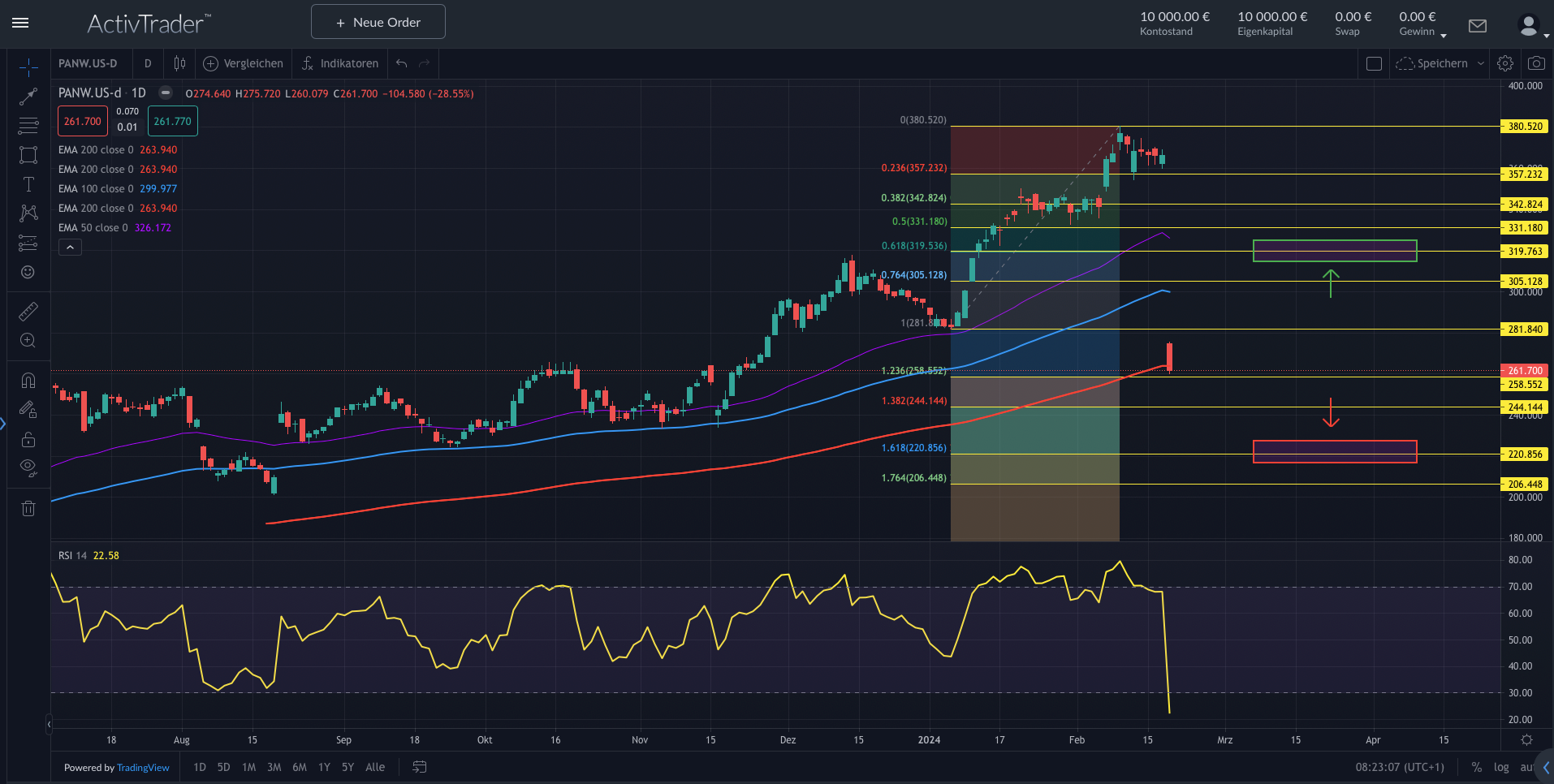
Task: Toggle magnet mode on
Action: [x=28, y=381]
